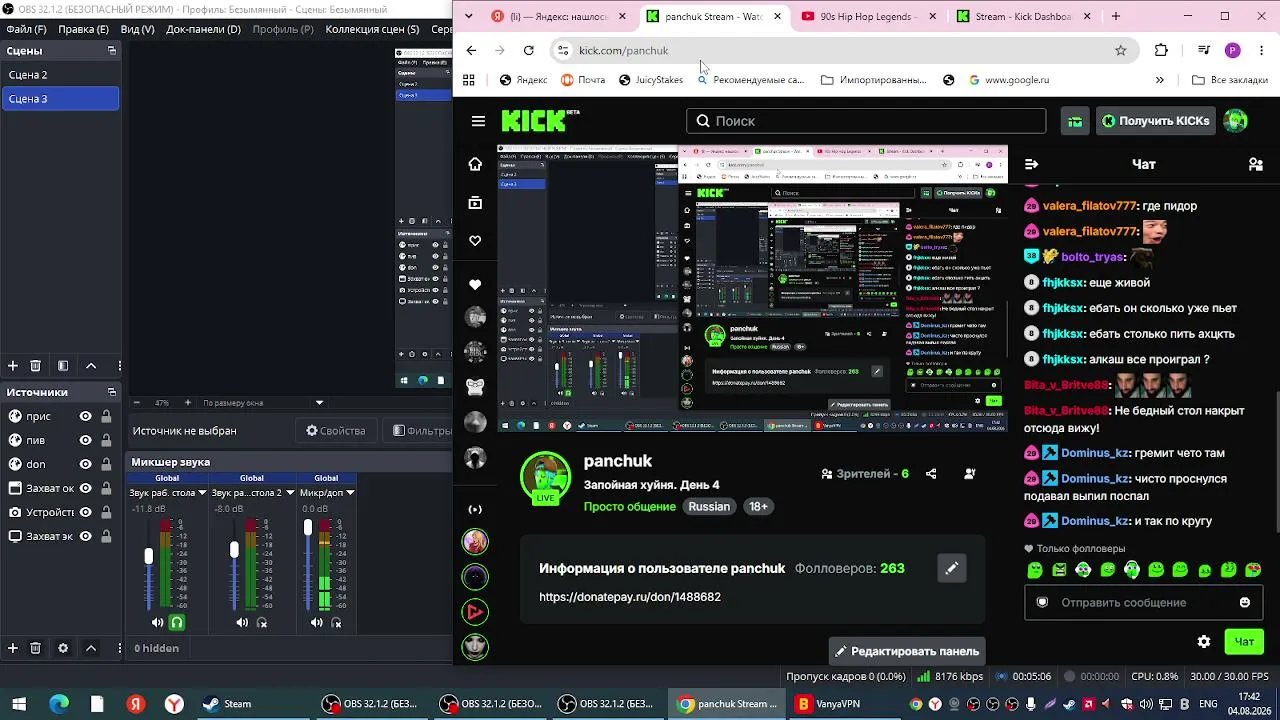
Task: Show more bookmarks with chevron
Action: pos(1160,80)
